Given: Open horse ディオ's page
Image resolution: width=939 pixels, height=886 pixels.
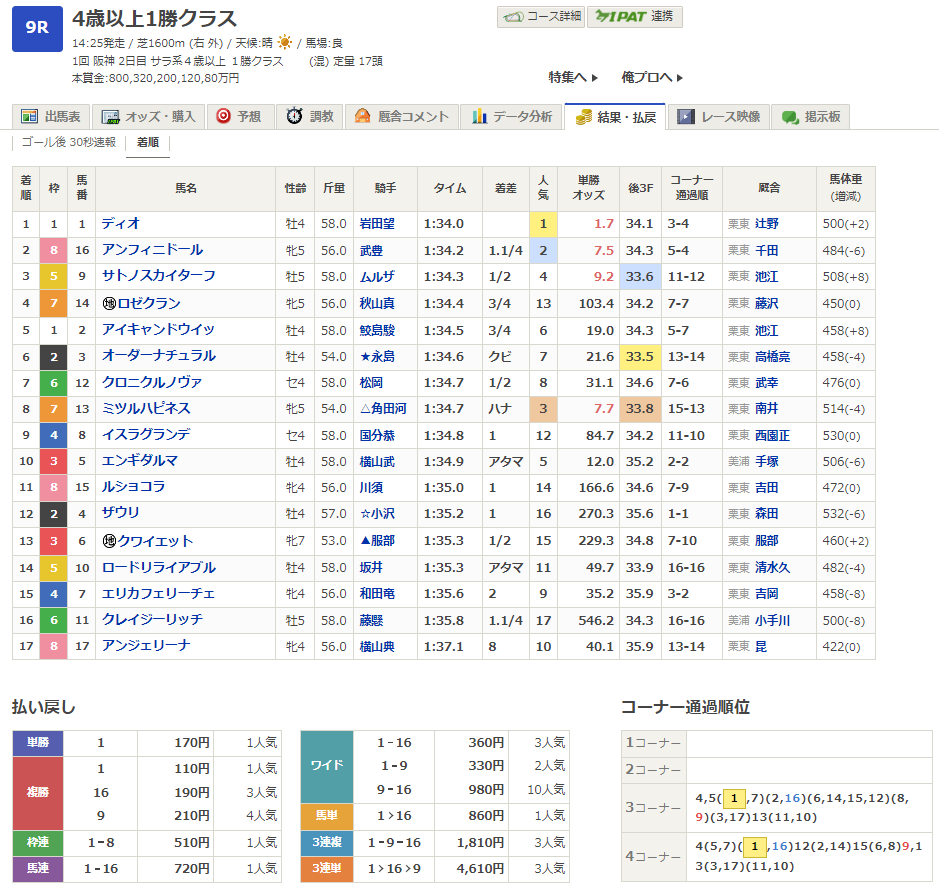Looking at the screenshot, I should coord(121,224).
